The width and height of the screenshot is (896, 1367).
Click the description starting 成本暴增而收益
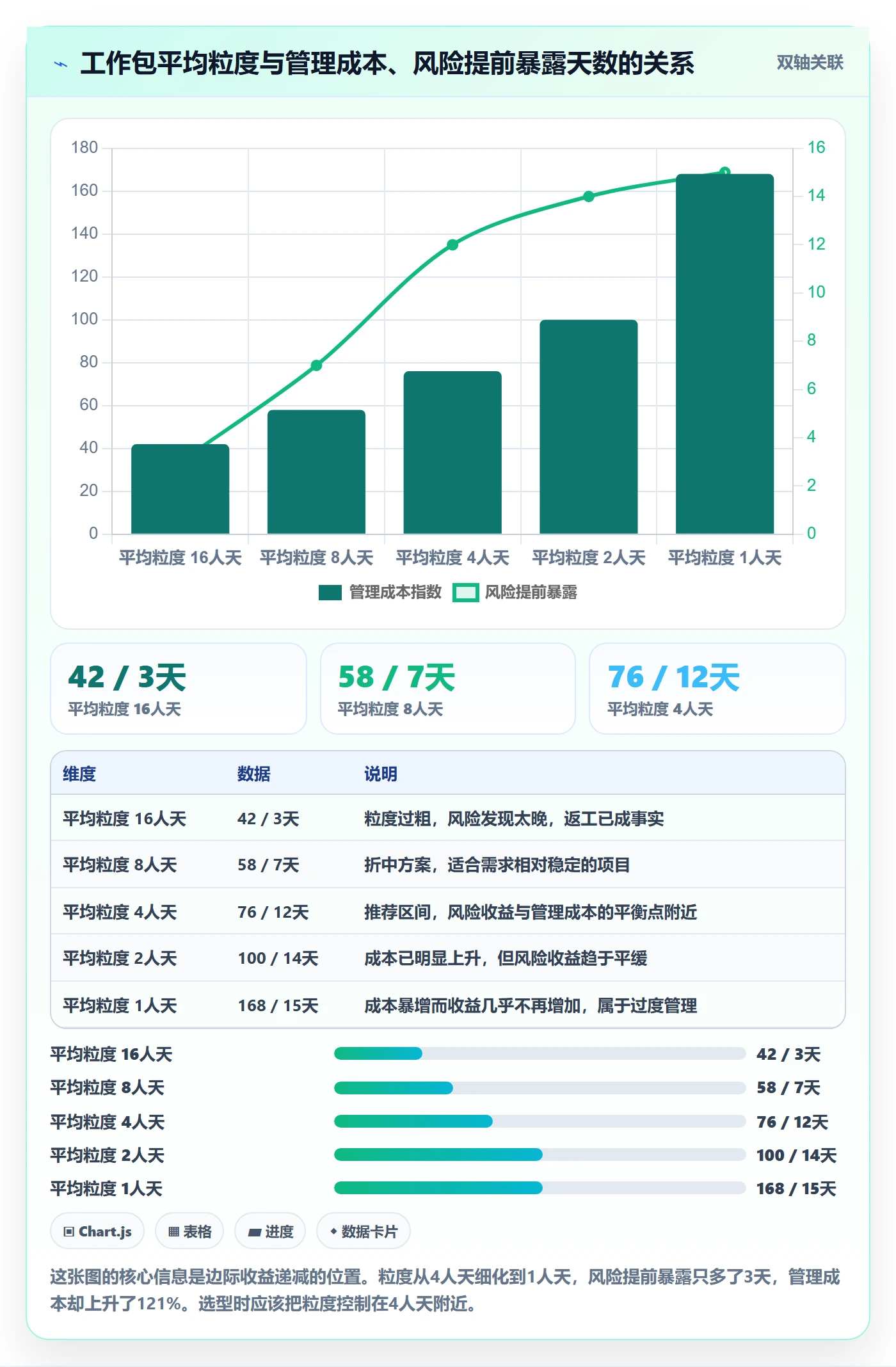(531, 1005)
